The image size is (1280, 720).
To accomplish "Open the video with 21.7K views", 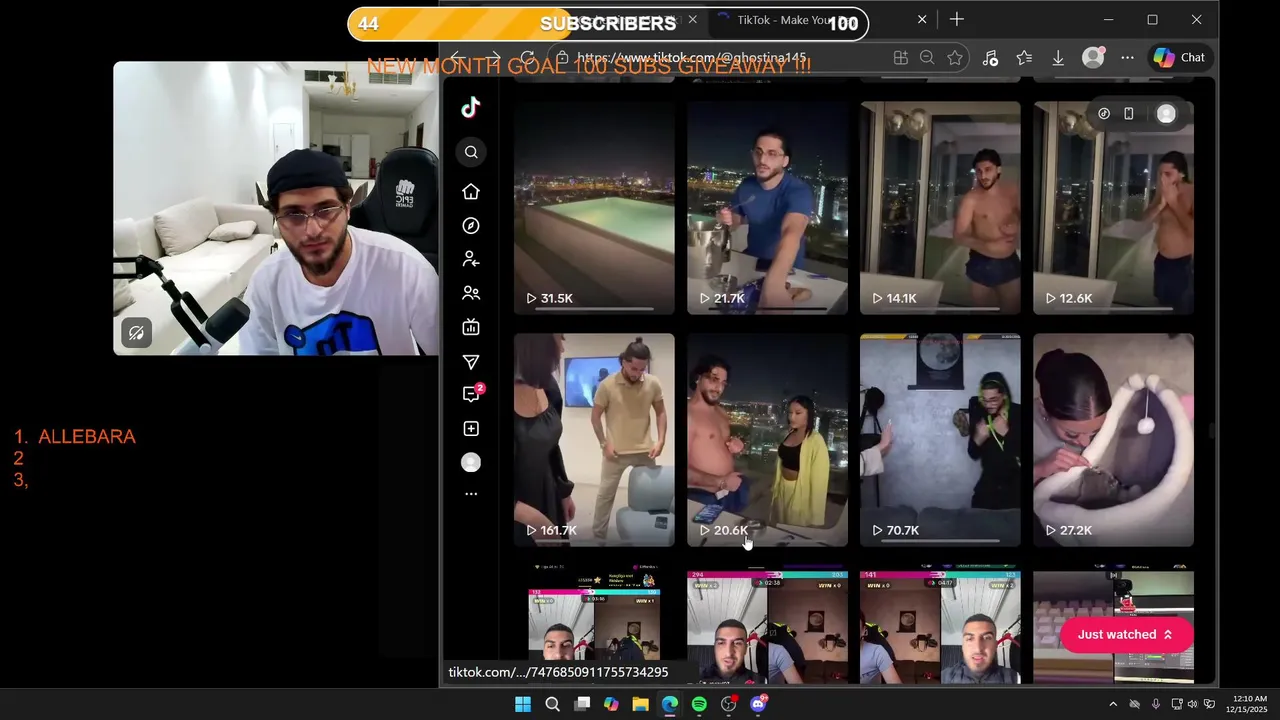I will coord(767,207).
